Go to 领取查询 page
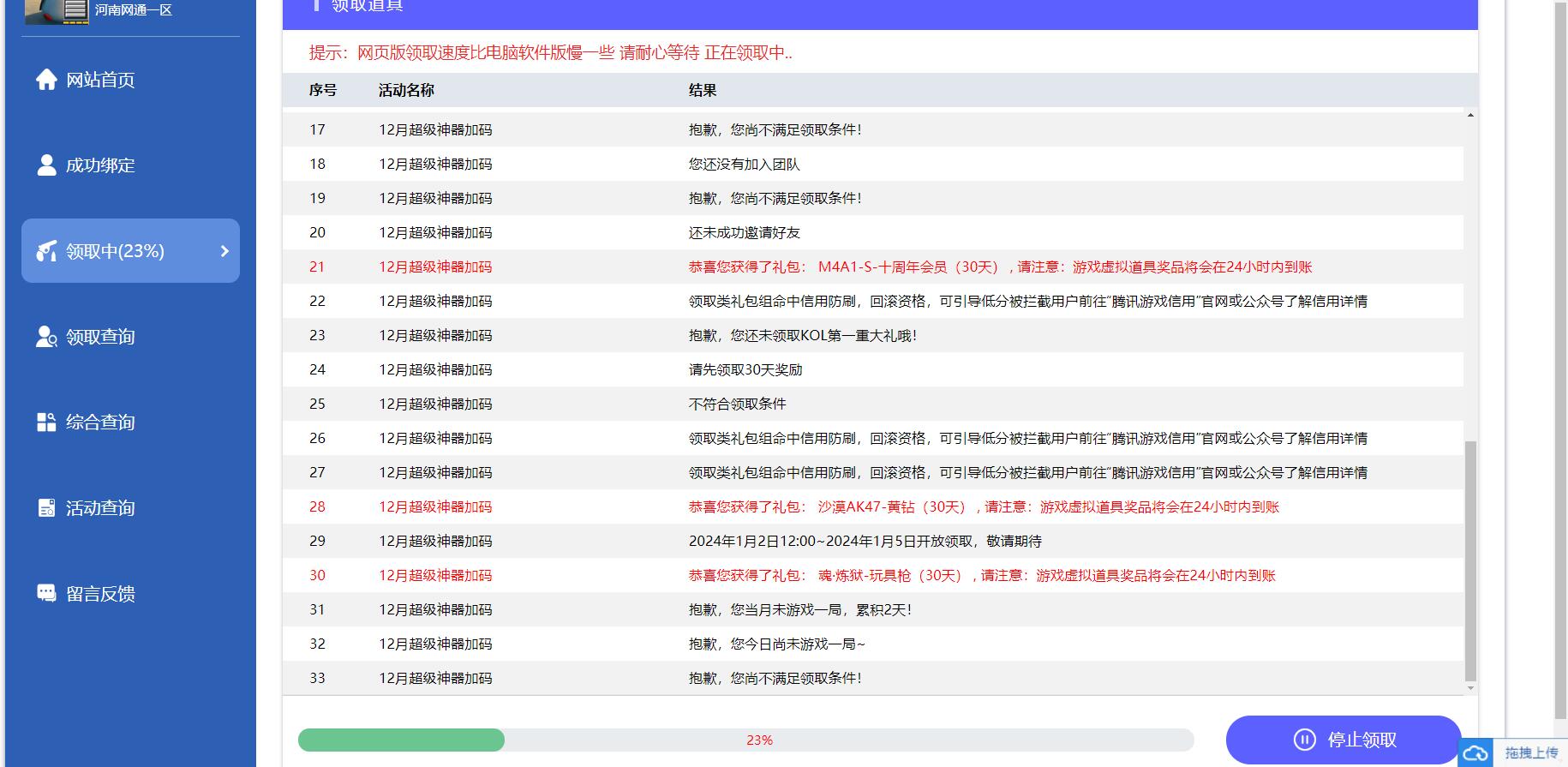The height and width of the screenshot is (767, 1568). click(x=100, y=337)
